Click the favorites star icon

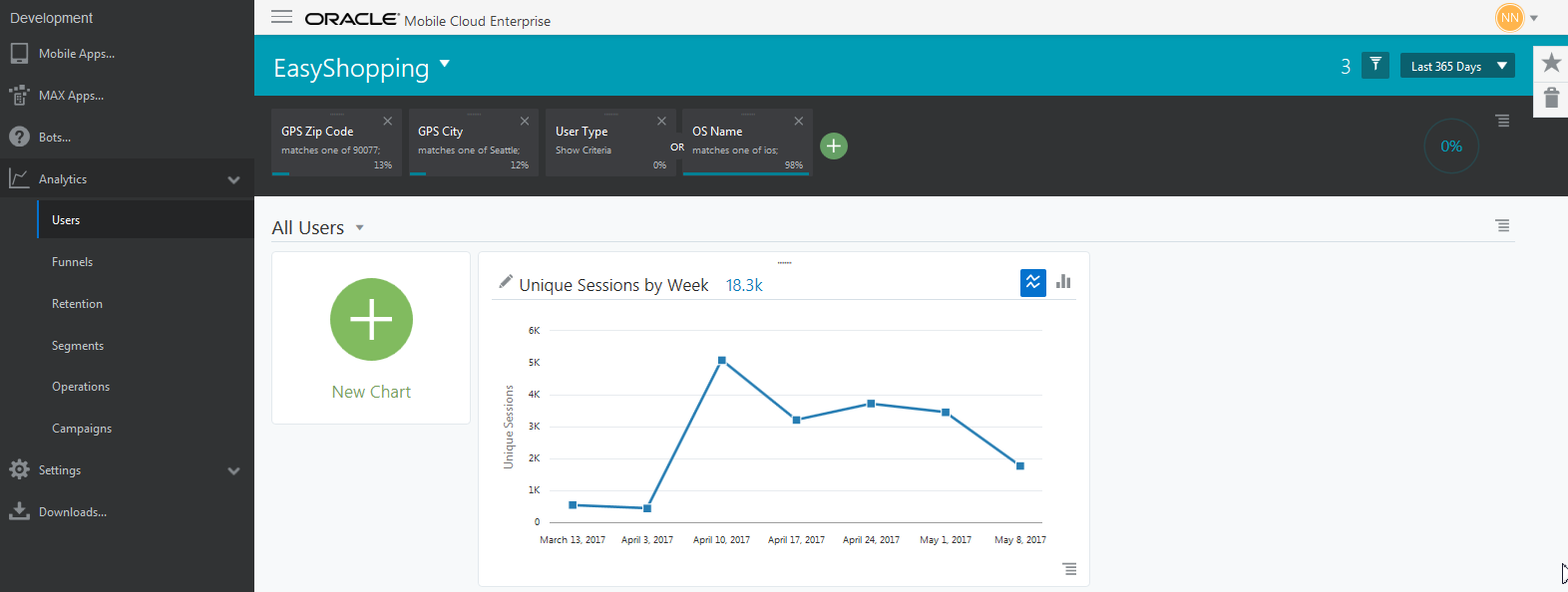tap(1551, 63)
